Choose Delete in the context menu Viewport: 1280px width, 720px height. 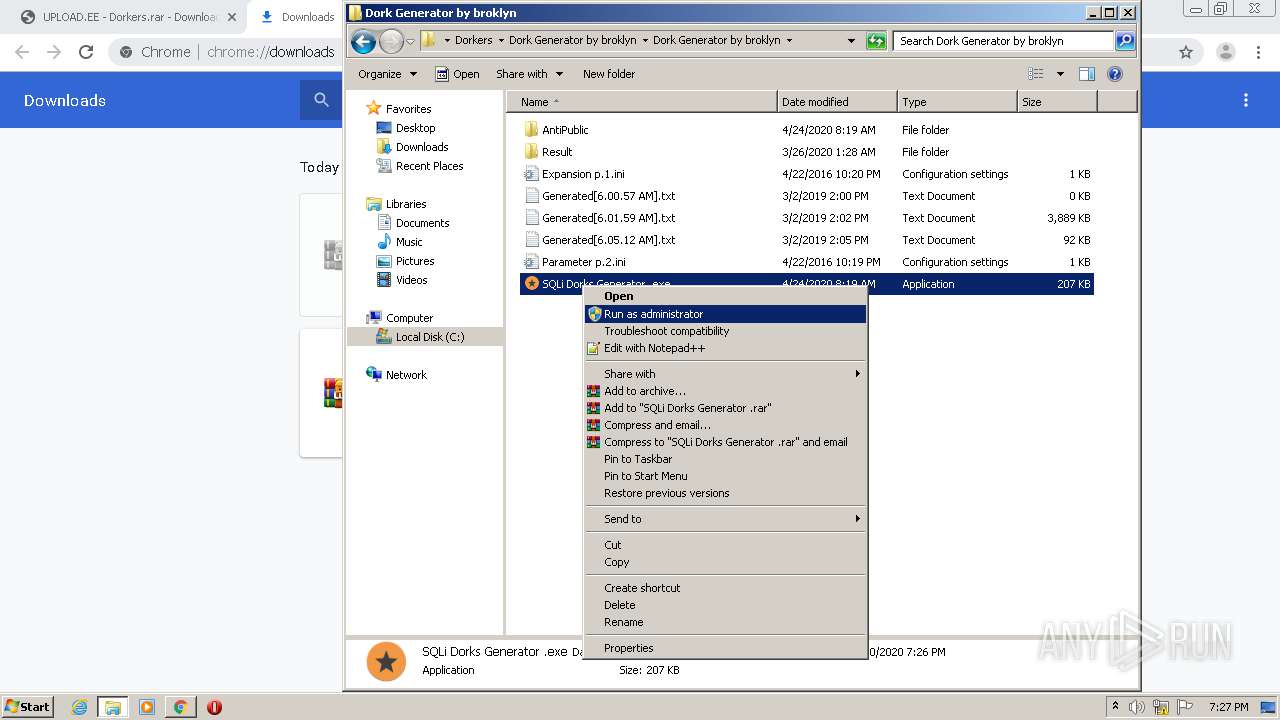[725, 605]
